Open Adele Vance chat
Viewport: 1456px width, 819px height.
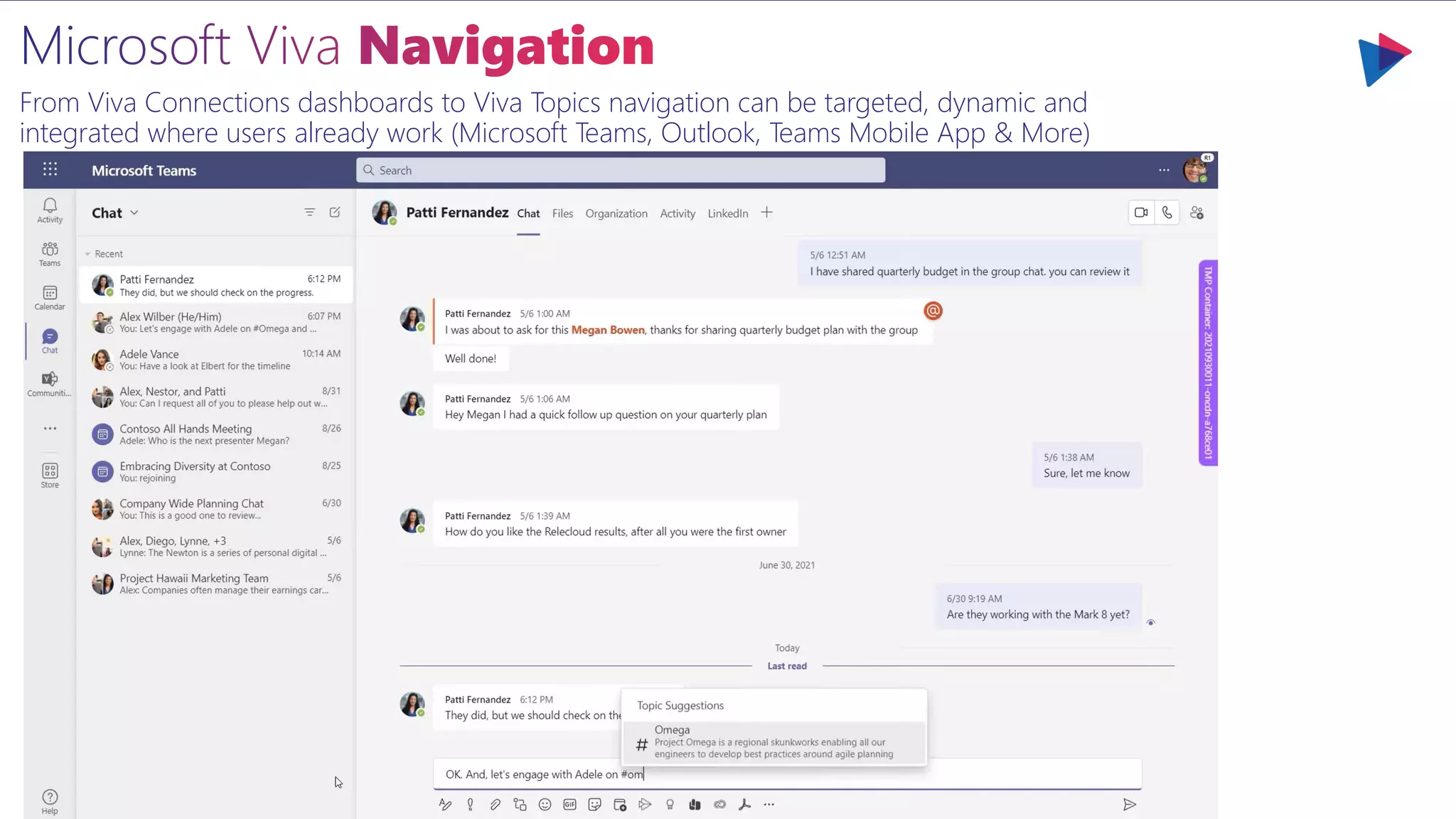(216, 360)
